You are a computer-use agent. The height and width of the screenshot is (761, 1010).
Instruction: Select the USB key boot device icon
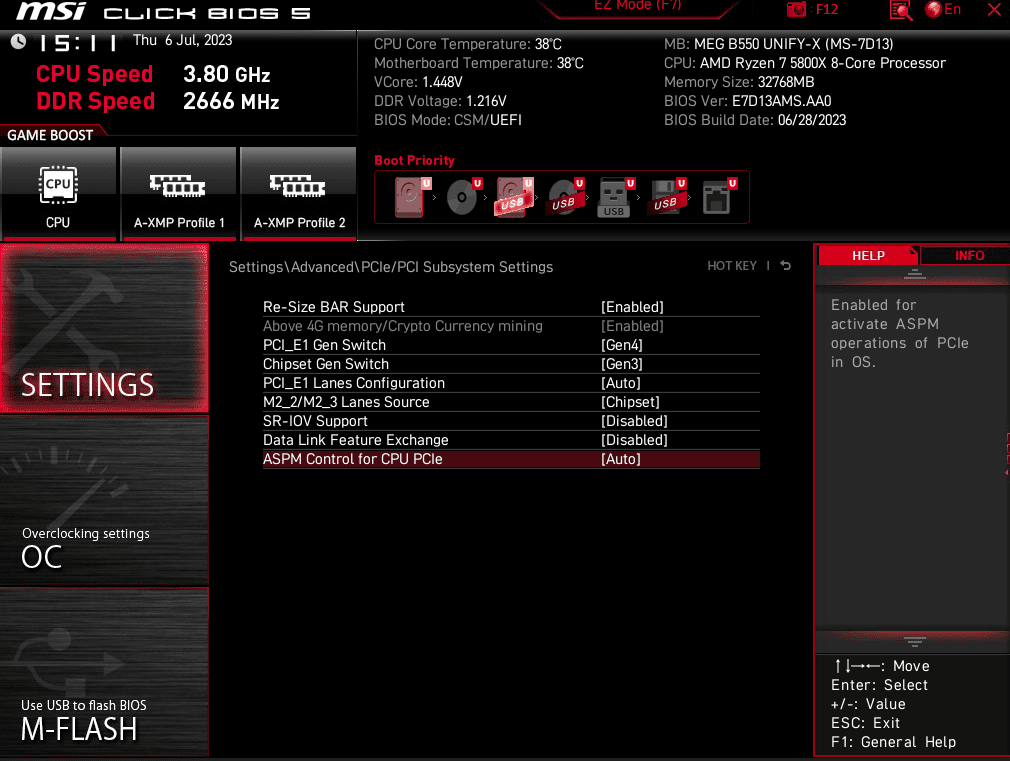[x=616, y=197]
